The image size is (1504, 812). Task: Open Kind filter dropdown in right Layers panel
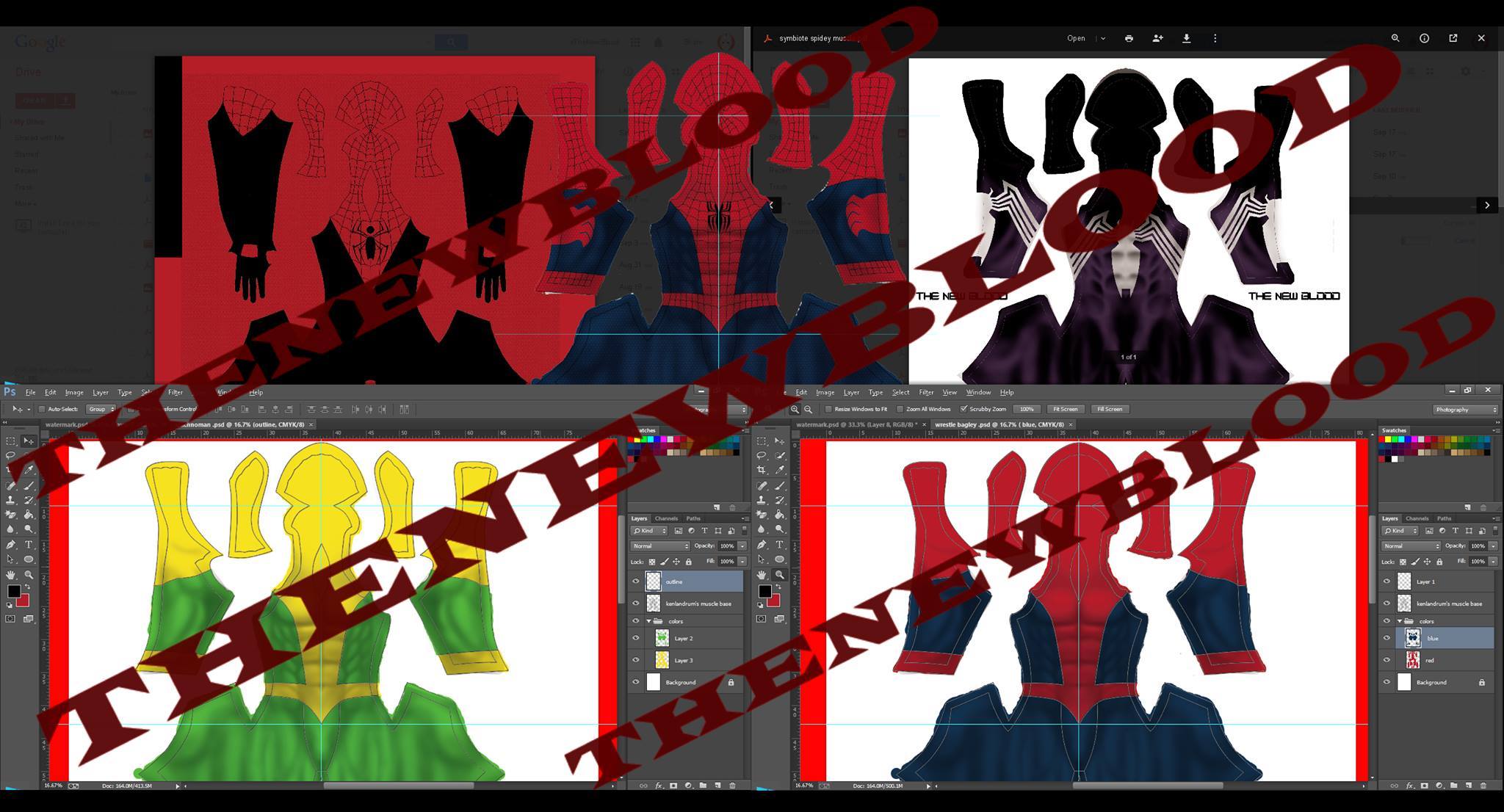pyautogui.click(x=1400, y=531)
